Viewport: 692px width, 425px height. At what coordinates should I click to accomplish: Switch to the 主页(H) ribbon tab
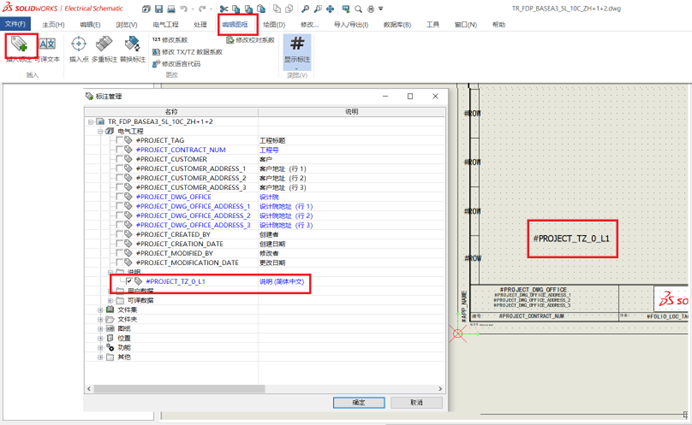(x=53, y=24)
